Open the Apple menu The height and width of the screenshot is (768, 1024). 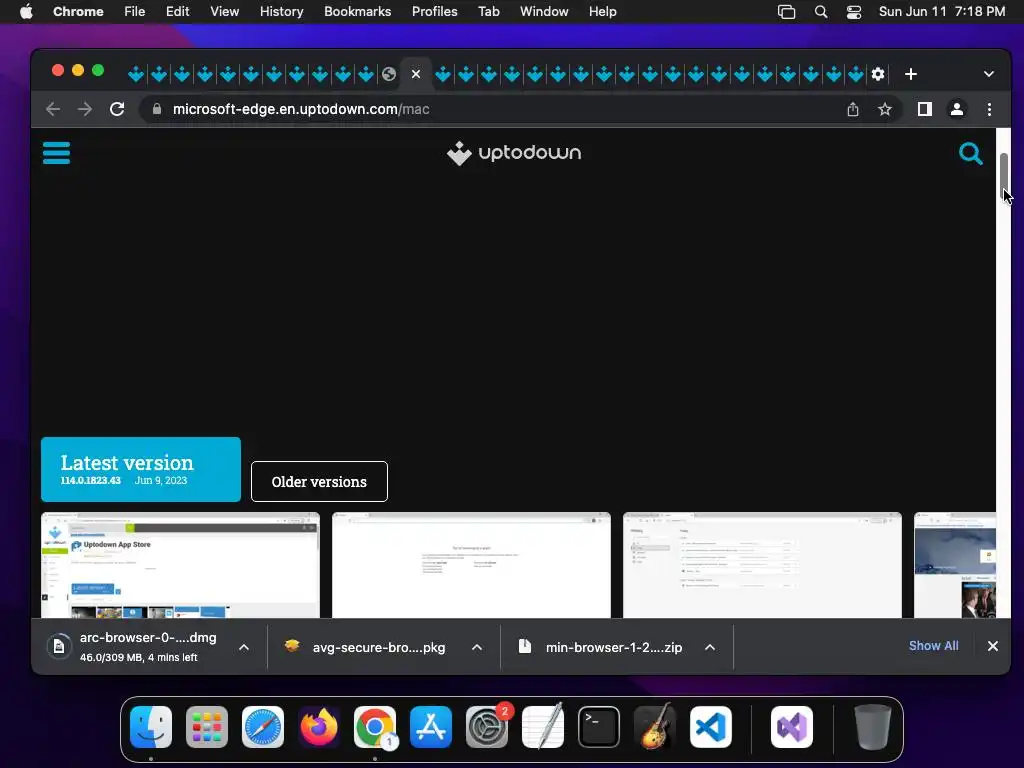coord(26,11)
